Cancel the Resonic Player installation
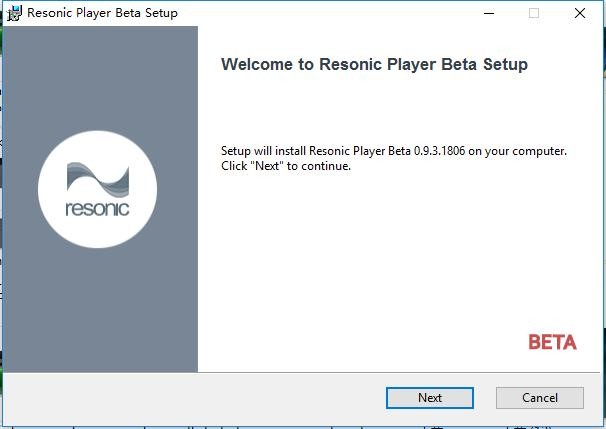Image resolution: width=606 pixels, height=429 pixels. [x=540, y=398]
